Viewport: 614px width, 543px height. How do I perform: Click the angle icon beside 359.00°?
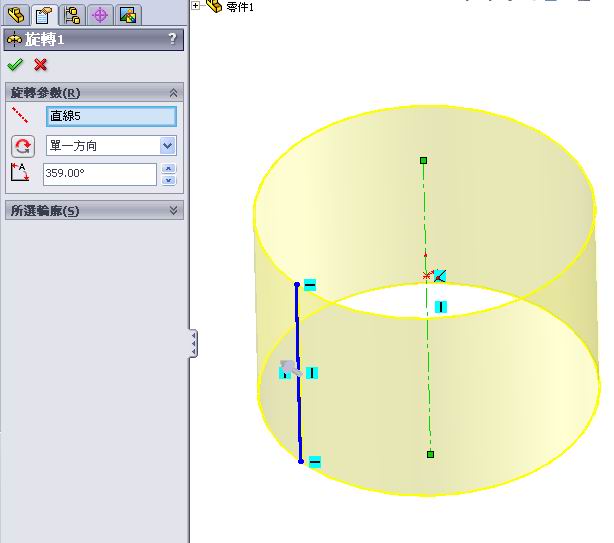[20, 172]
